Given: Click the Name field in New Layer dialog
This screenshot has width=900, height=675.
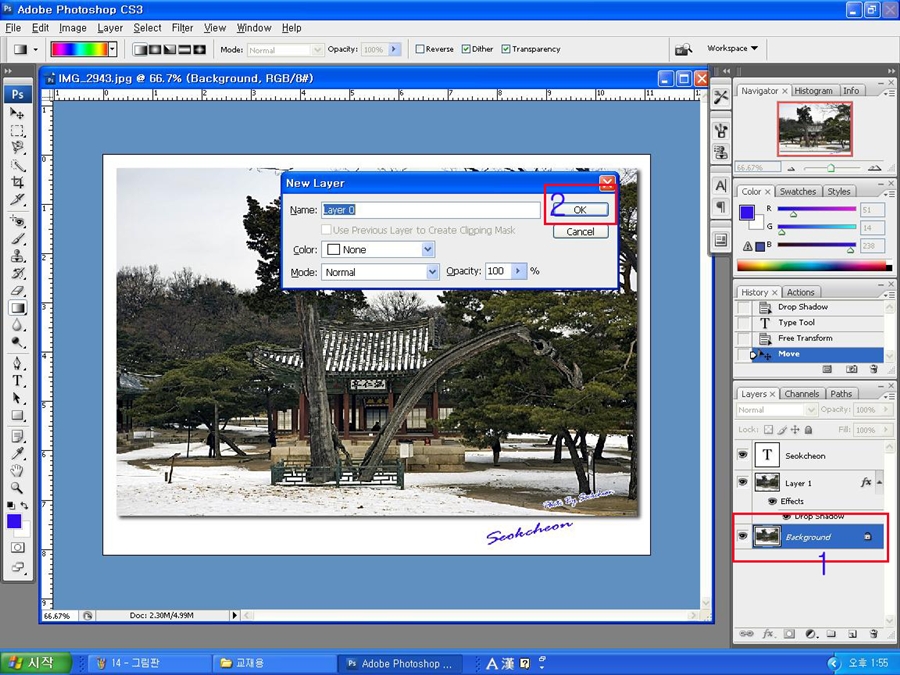Looking at the screenshot, I should pyautogui.click(x=430, y=210).
